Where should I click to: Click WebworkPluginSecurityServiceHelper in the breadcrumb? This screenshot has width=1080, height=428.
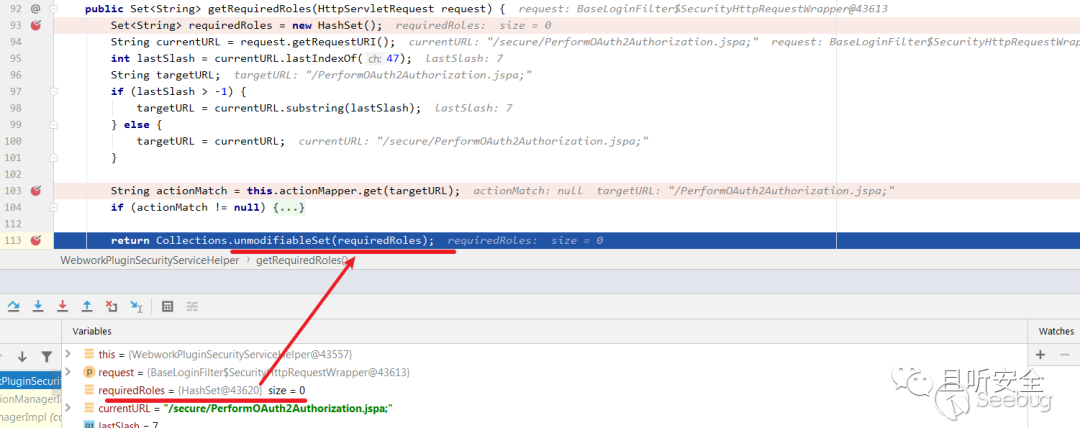151,261
